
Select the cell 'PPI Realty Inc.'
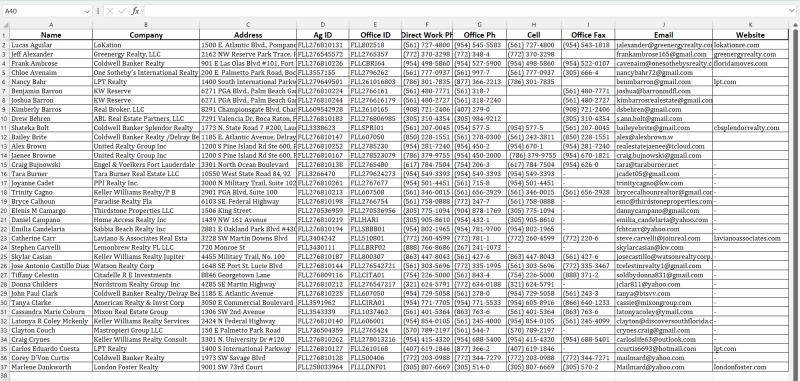146,183
